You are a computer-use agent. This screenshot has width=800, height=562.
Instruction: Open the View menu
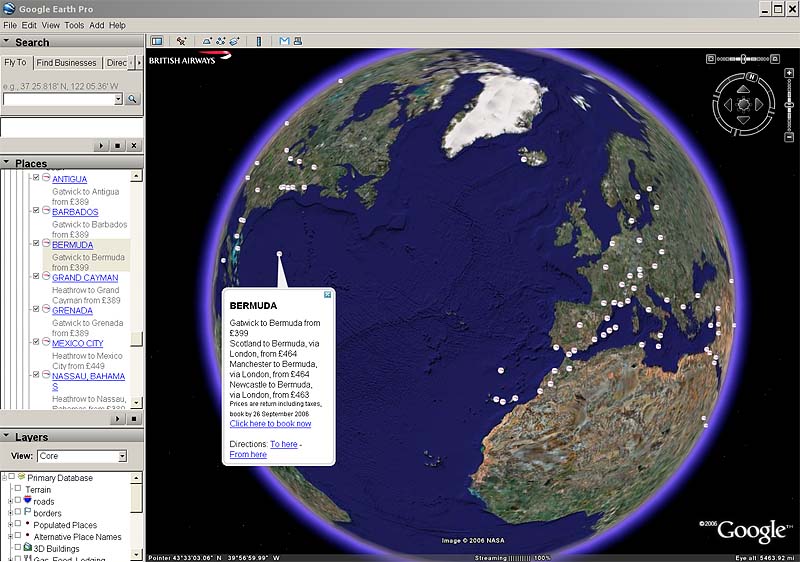tap(51, 25)
